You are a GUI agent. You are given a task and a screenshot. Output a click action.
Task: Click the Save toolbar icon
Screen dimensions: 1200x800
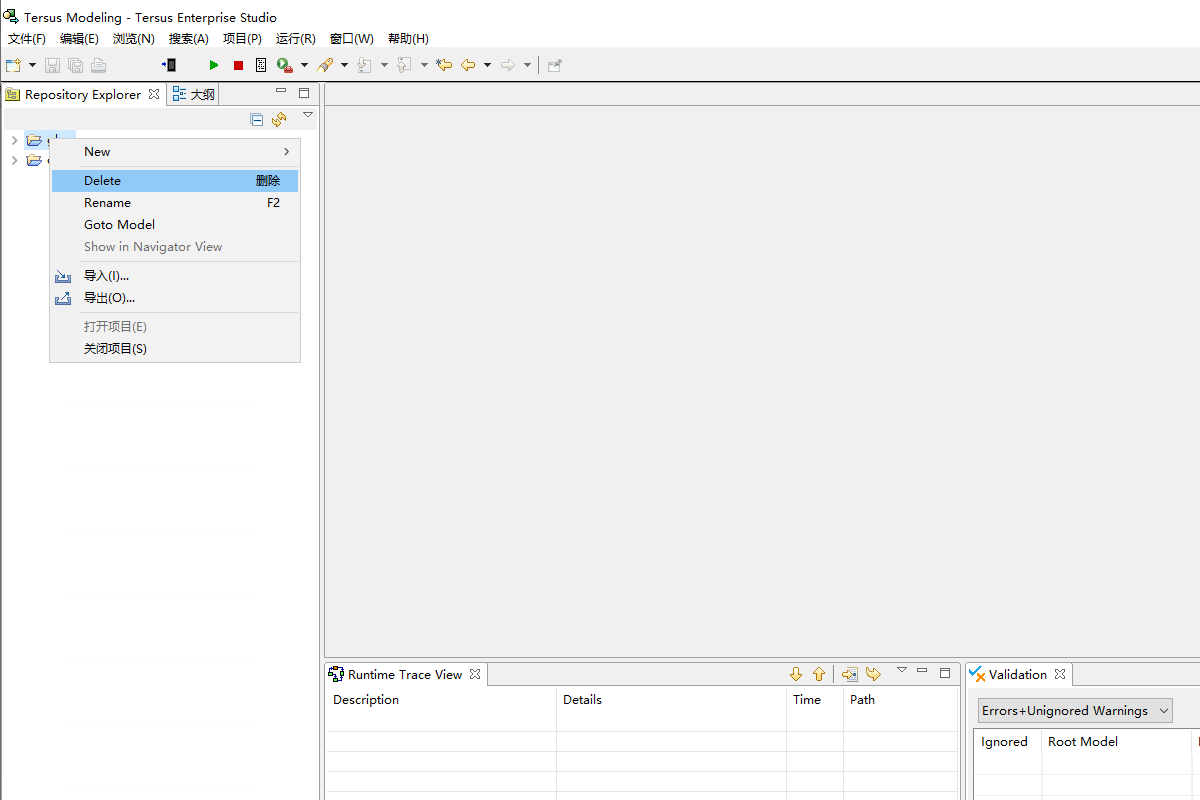coord(52,65)
